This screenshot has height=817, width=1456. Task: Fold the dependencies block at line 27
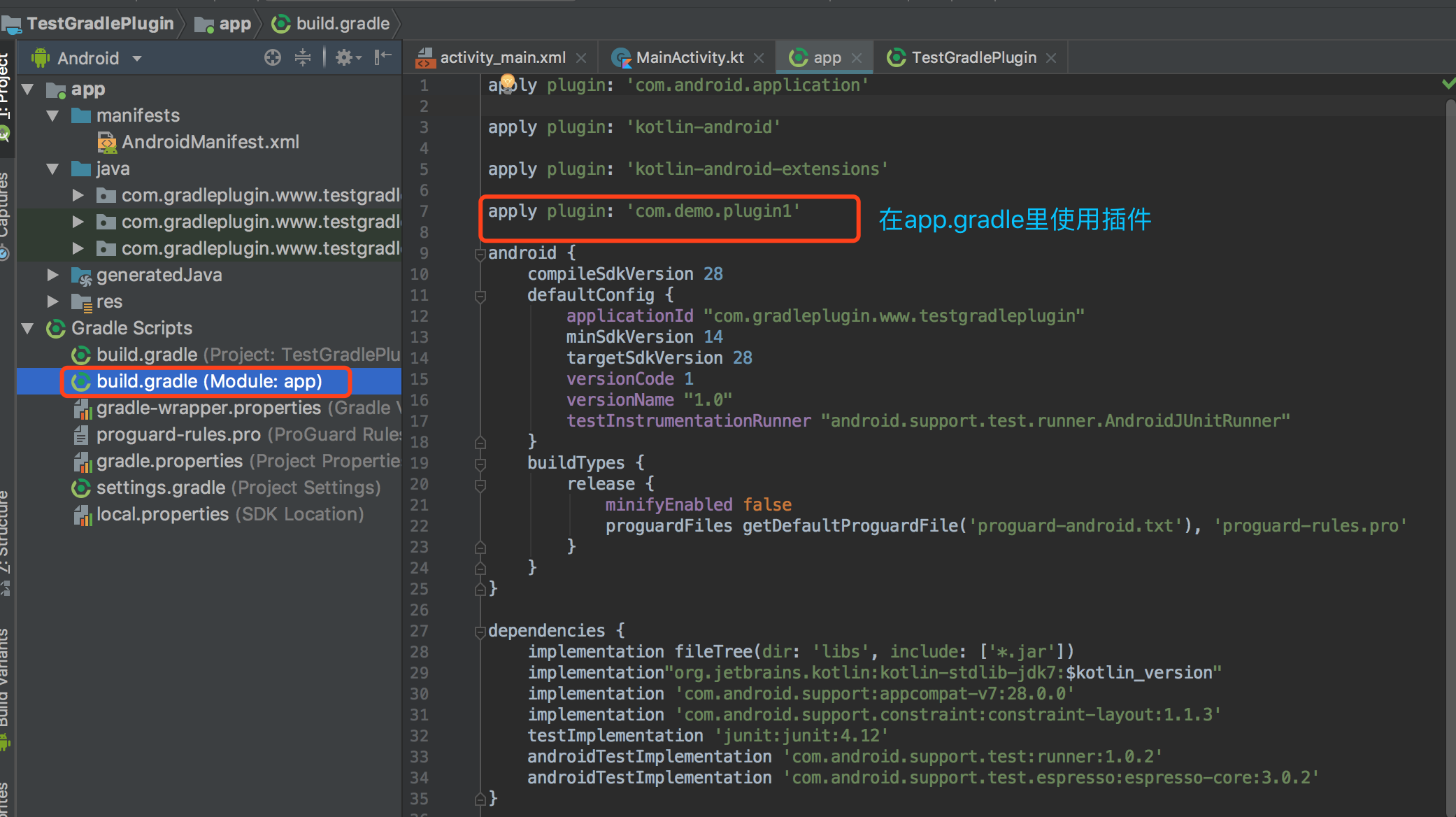coord(480,632)
